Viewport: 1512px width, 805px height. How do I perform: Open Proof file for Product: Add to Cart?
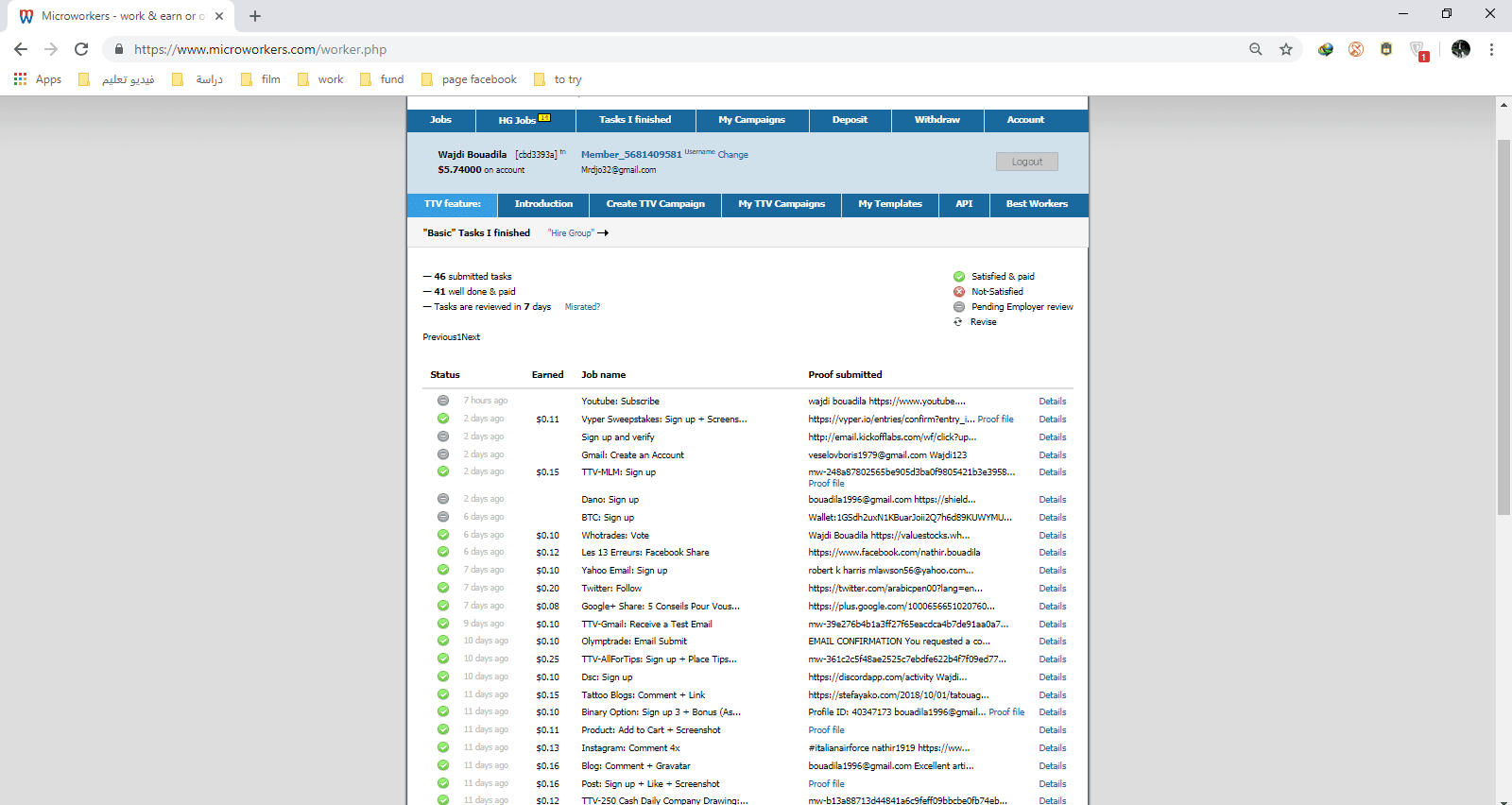coord(827,730)
